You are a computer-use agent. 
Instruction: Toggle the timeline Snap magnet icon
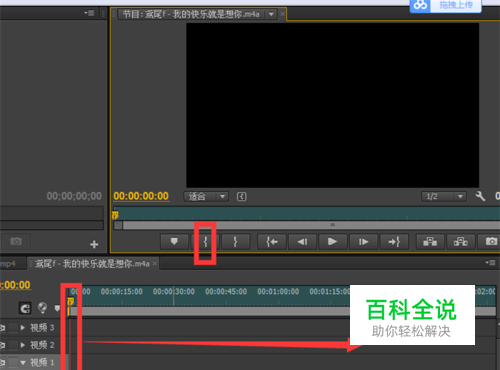25,308
